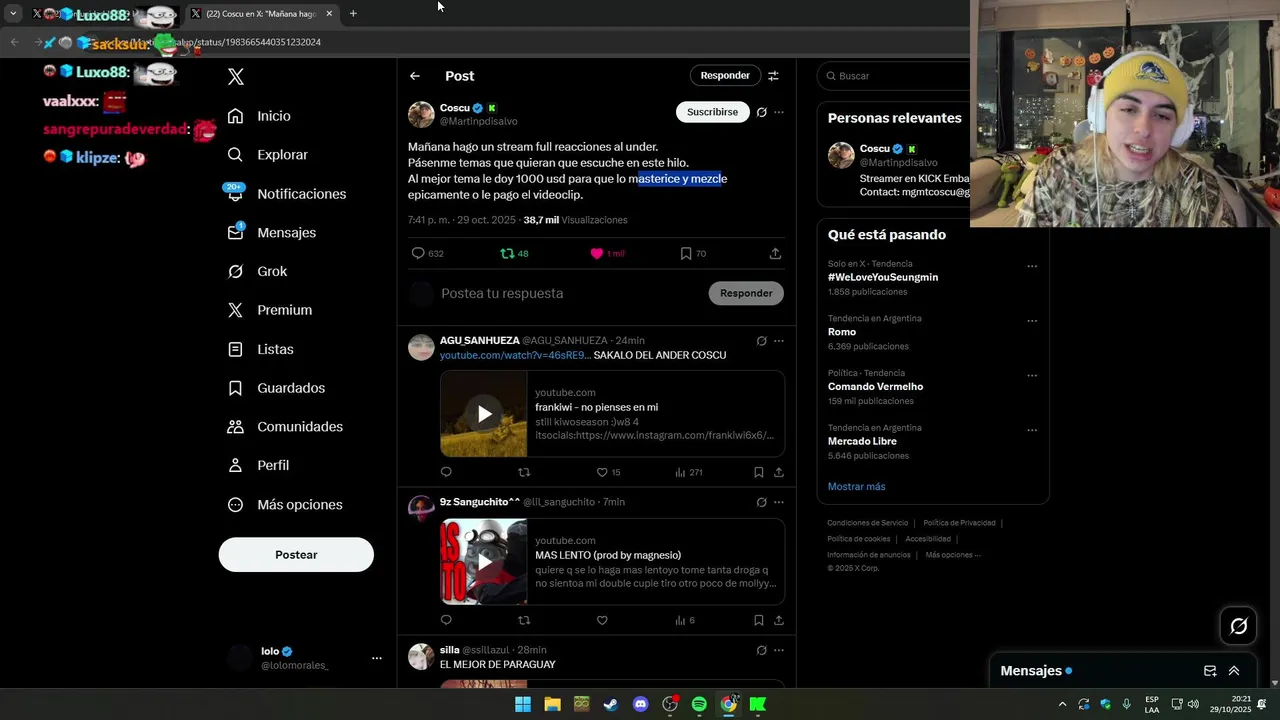Click the Más opciones circle icon
The width and height of the screenshot is (1280, 720).
235,505
